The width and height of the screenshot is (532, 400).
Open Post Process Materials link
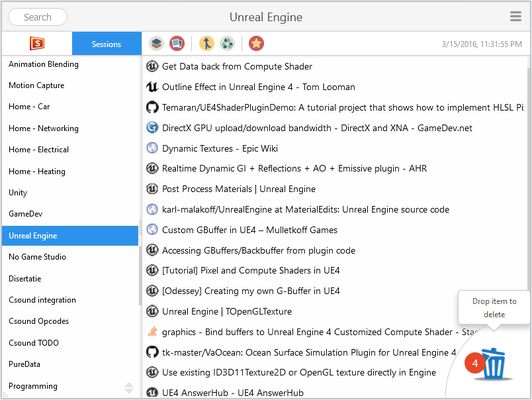(x=239, y=189)
